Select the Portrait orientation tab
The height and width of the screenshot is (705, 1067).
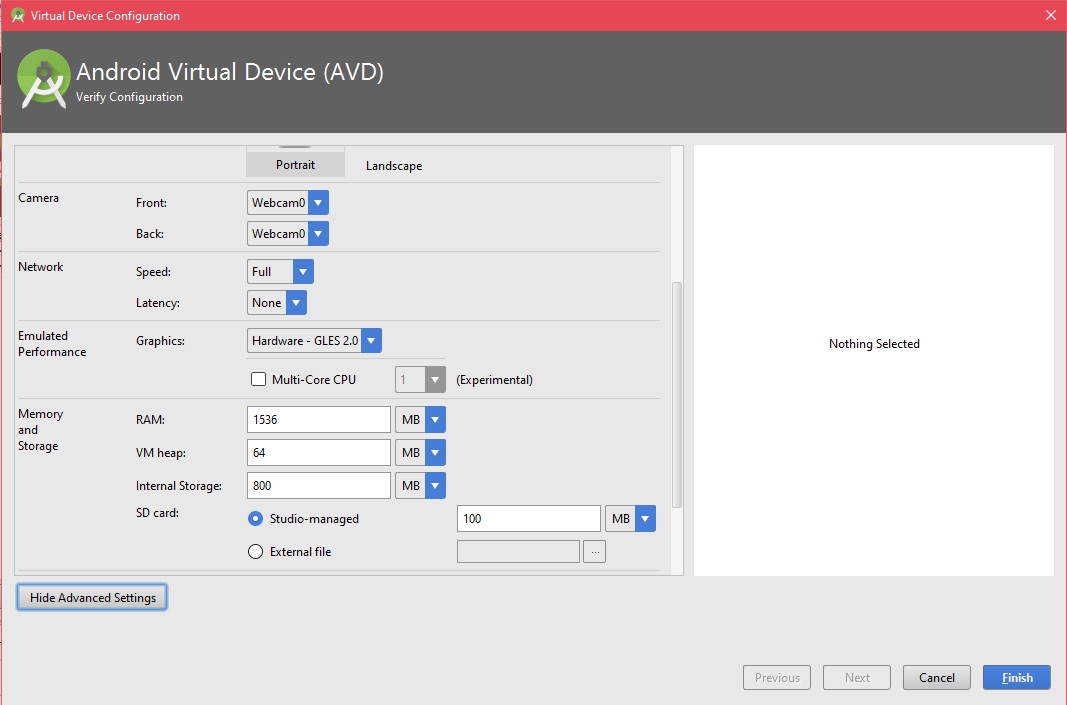click(x=295, y=165)
